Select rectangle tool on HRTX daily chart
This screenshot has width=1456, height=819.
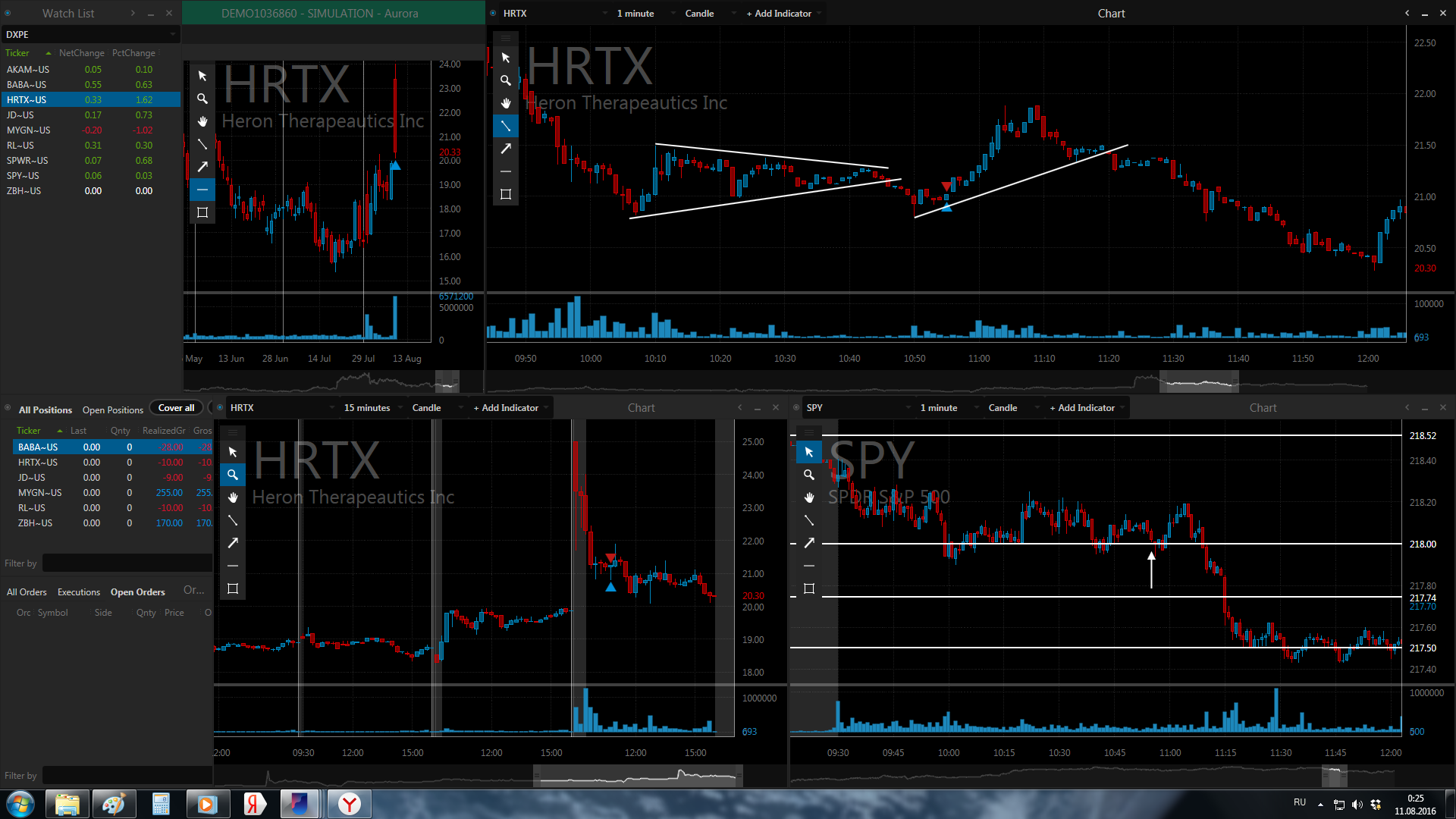(x=202, y=212)
